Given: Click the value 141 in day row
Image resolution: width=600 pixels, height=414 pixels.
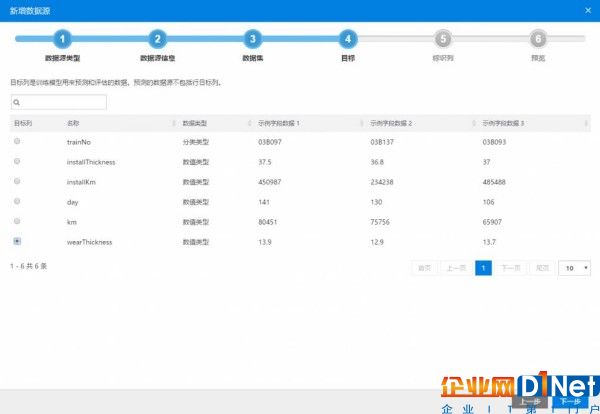Looking at the screenshot, I should pos(264,202).
